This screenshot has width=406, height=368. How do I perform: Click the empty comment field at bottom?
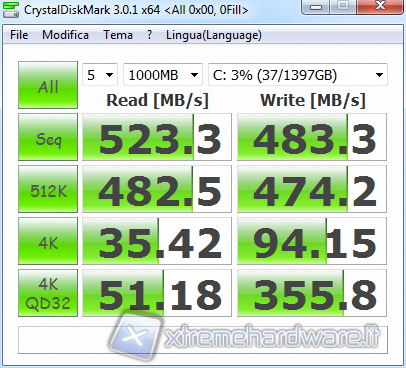203,340
